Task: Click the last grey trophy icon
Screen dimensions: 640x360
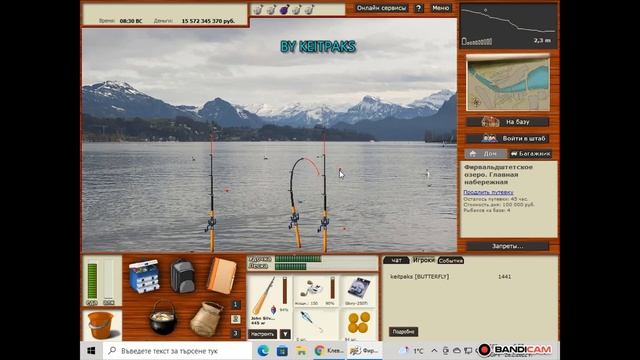Action: (309, 9)
